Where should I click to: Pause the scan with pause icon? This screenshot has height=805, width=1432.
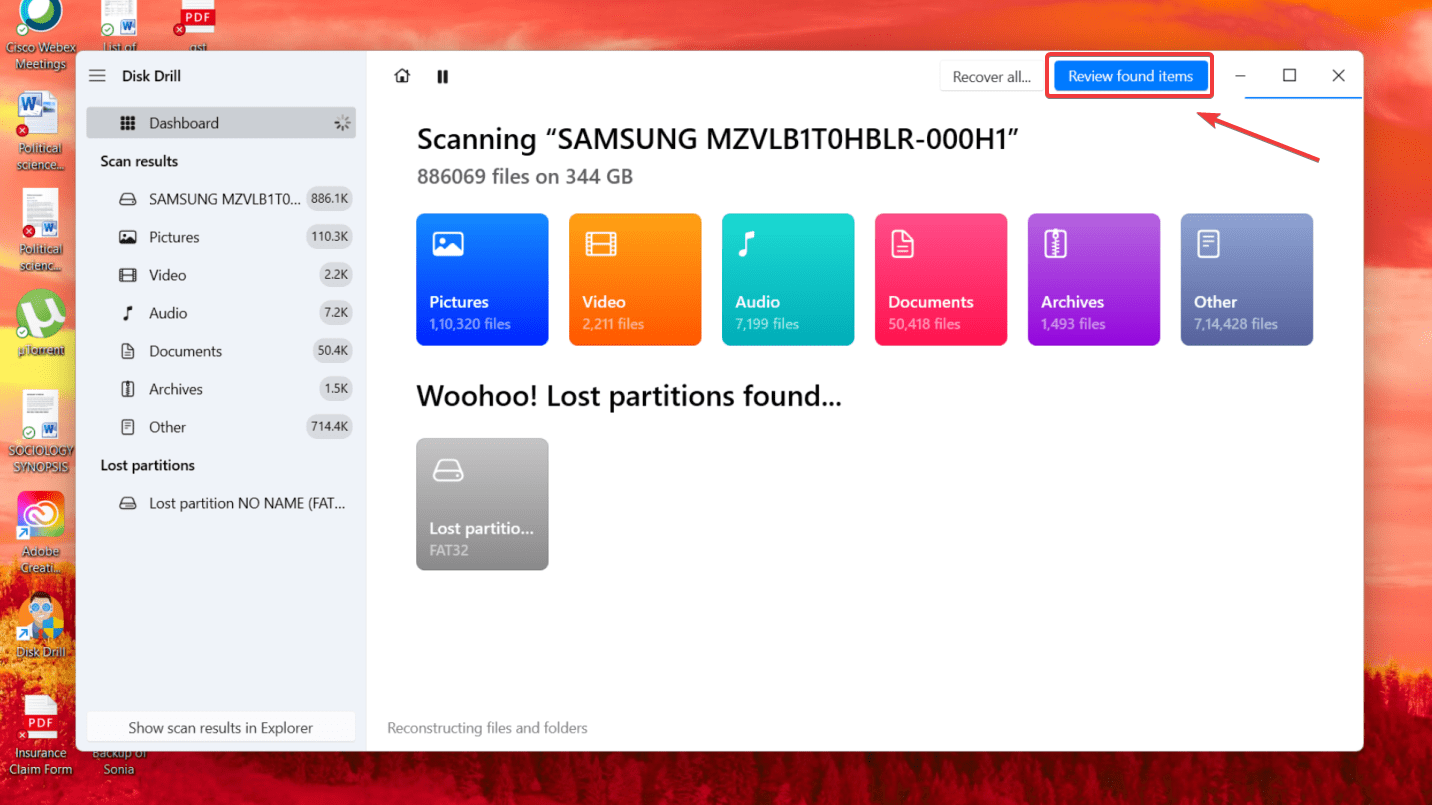click(443, 76)
